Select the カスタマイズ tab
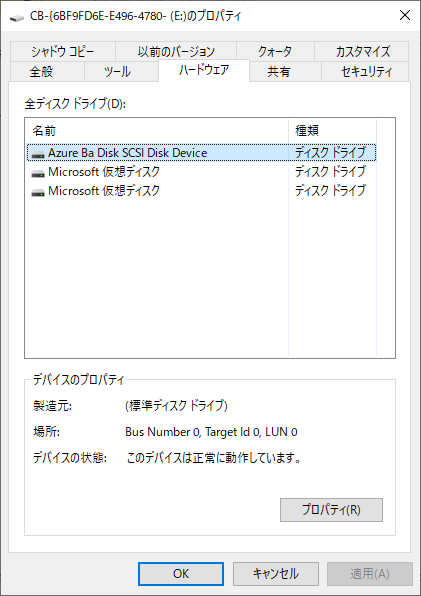Image resolution: width=421 pixels, height=596 pixels. (x=362, y=51)
